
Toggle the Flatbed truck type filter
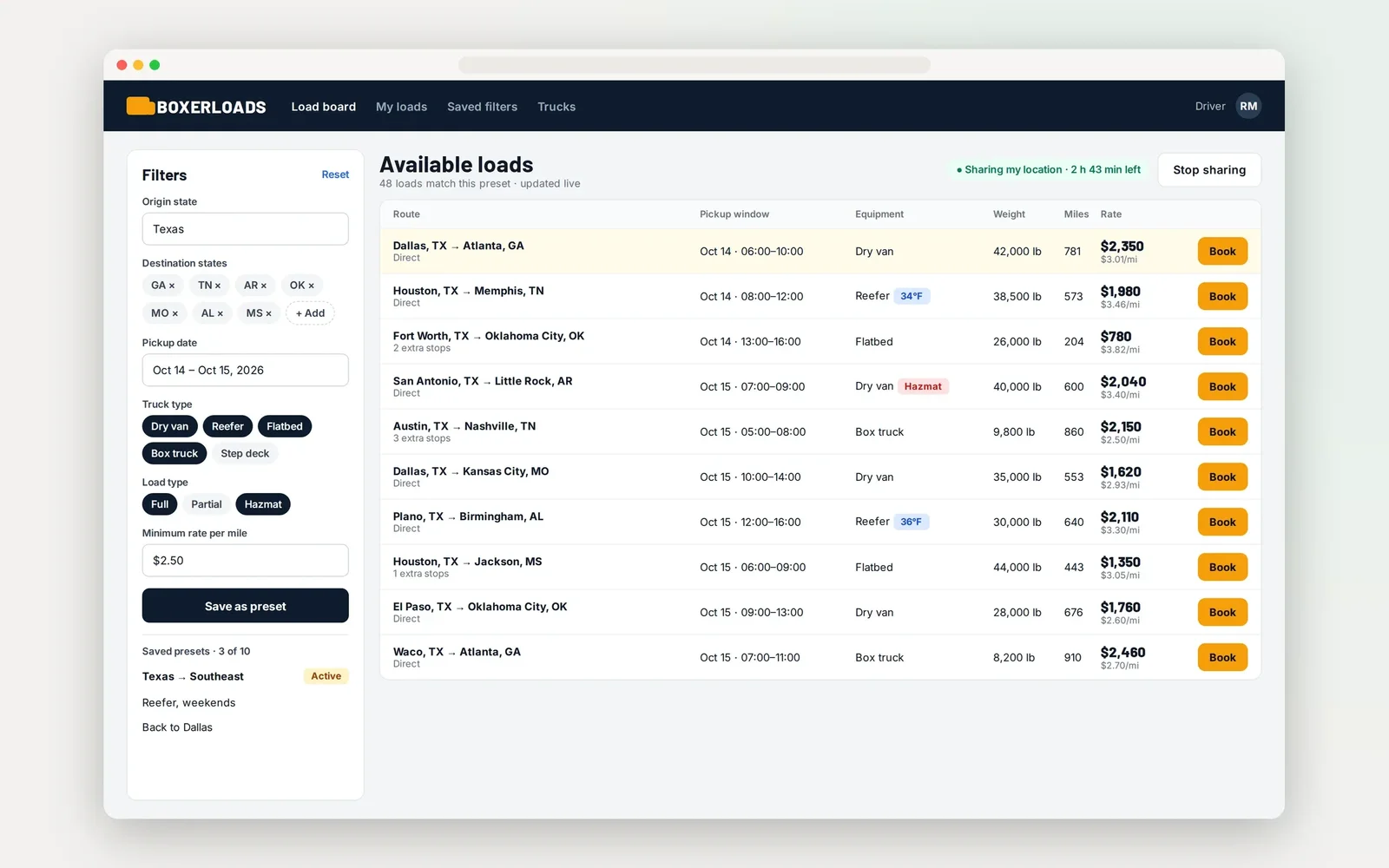(285, 426)
